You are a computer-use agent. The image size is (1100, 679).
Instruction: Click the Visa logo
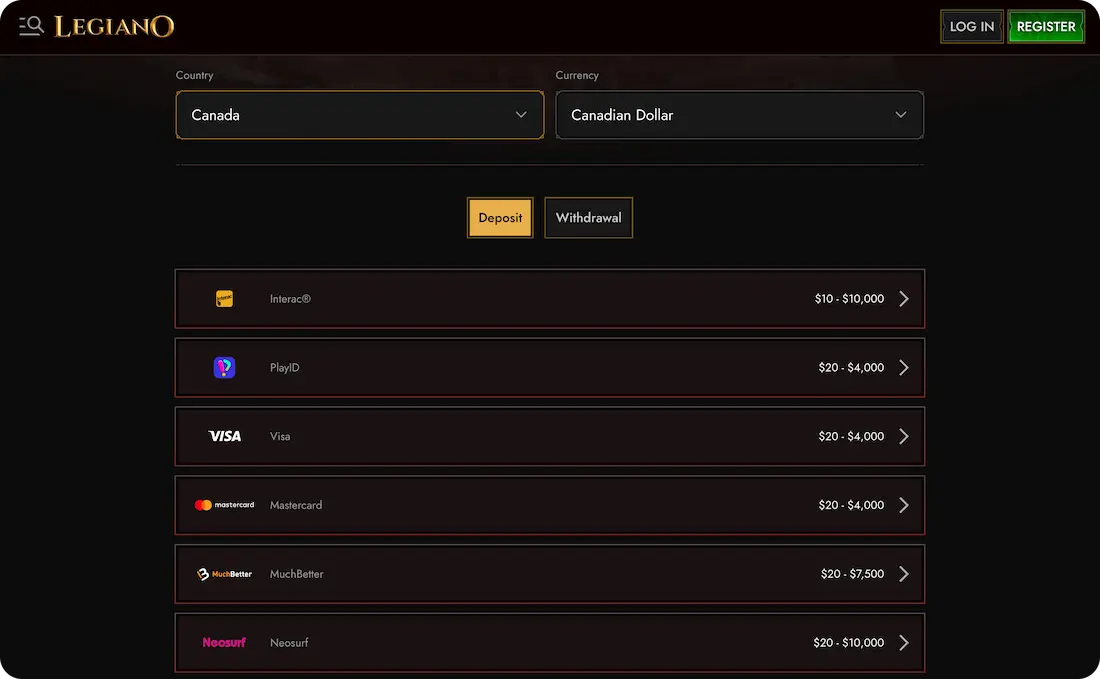click(224, 435)
